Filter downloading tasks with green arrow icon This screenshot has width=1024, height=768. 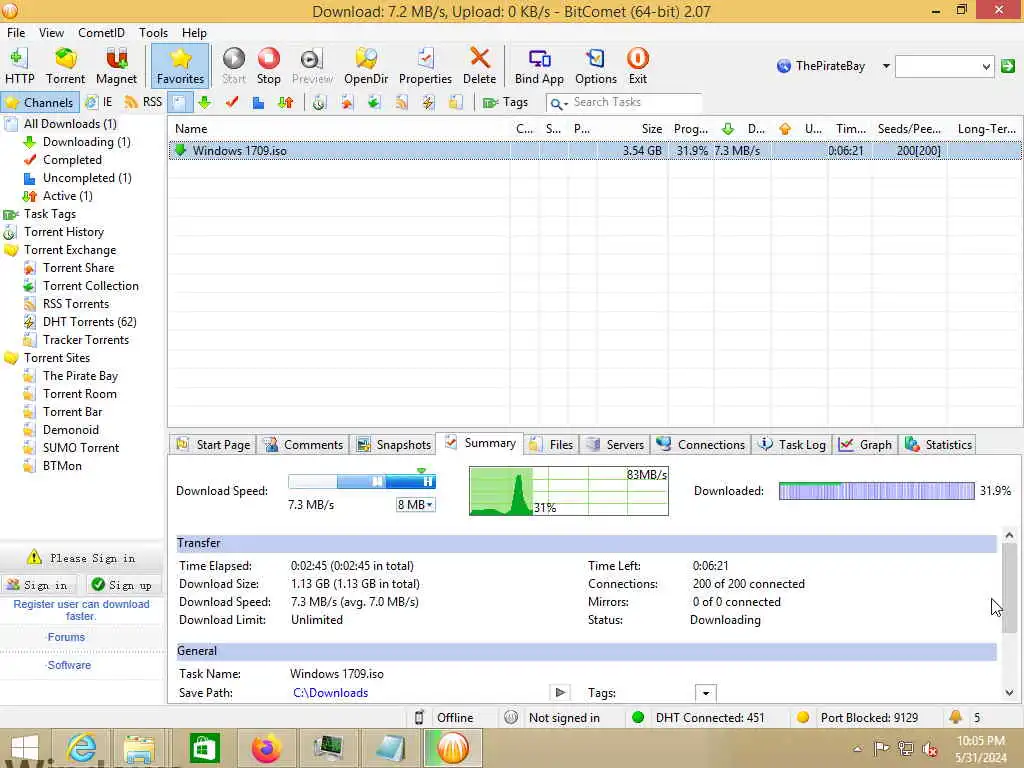tap(204, 103)
